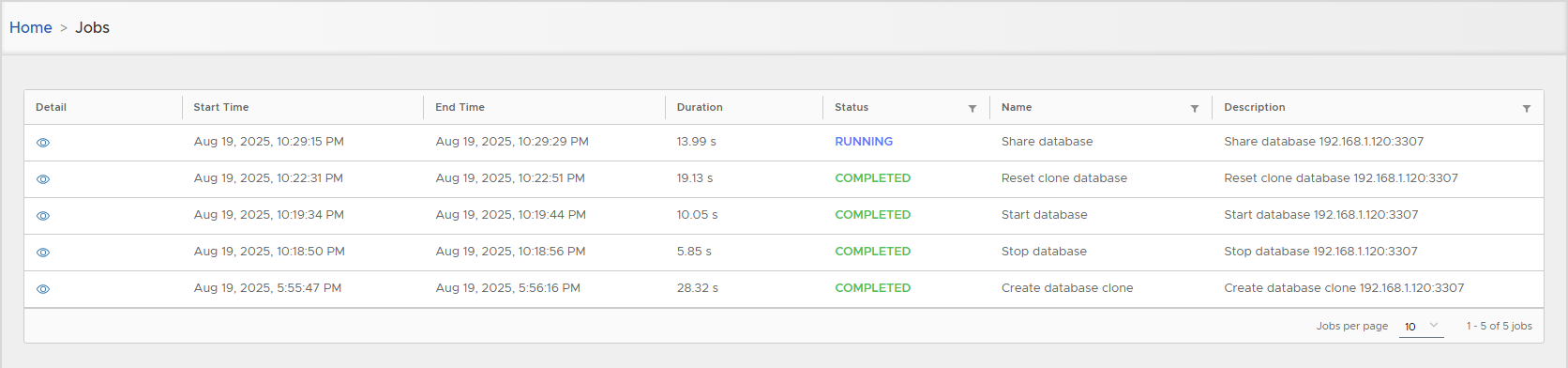
Task: View details of the Share database job
Action: [43, 143]
